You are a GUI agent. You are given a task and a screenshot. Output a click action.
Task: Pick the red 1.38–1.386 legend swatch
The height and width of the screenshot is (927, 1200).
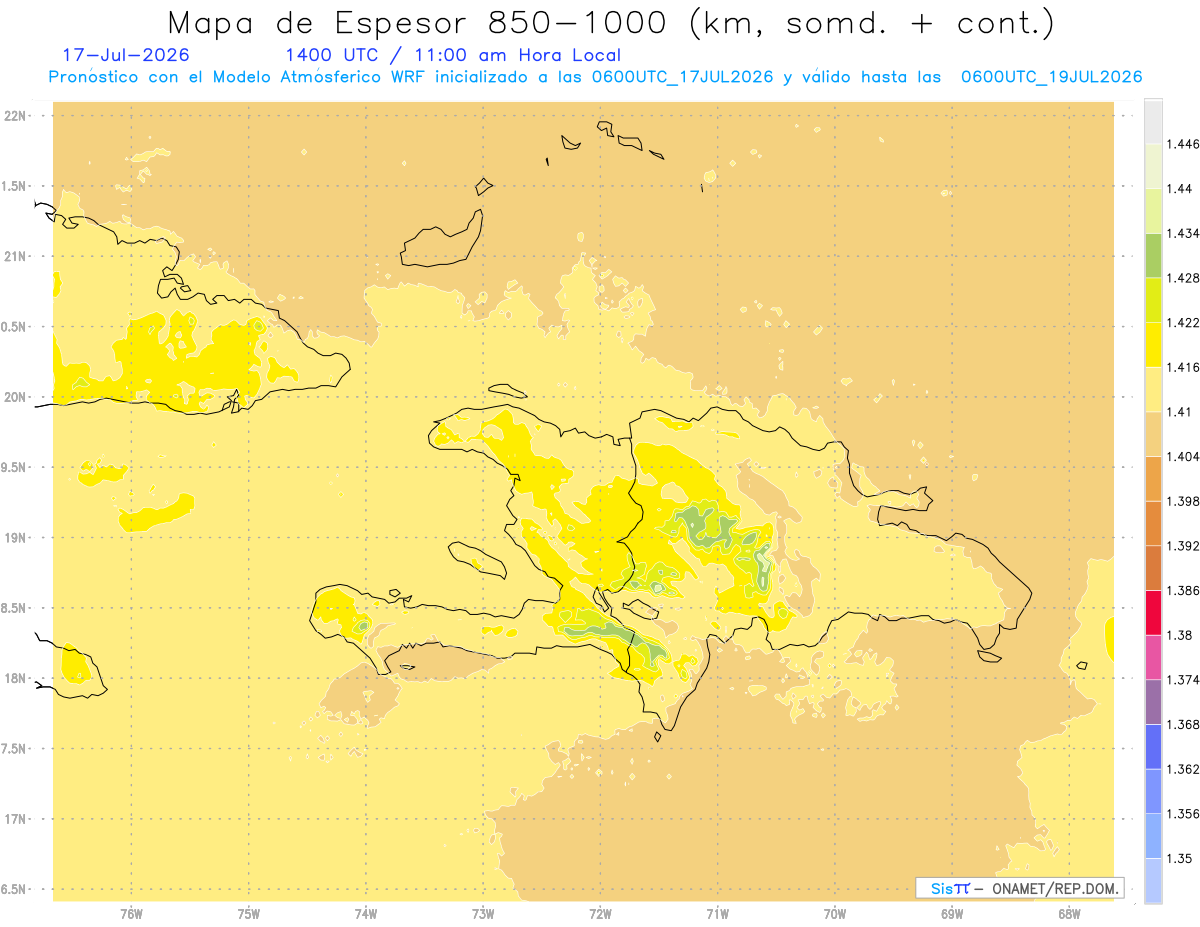(x=1153, y=612)
